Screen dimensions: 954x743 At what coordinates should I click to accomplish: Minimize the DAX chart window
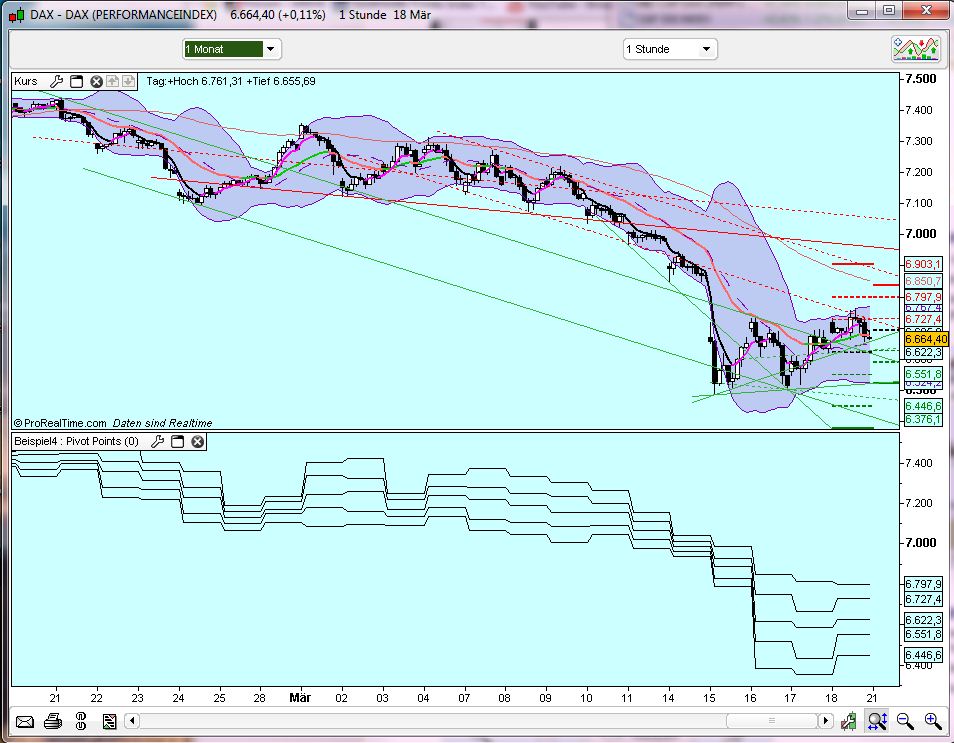pyautogui.click(x=862, y=11)
